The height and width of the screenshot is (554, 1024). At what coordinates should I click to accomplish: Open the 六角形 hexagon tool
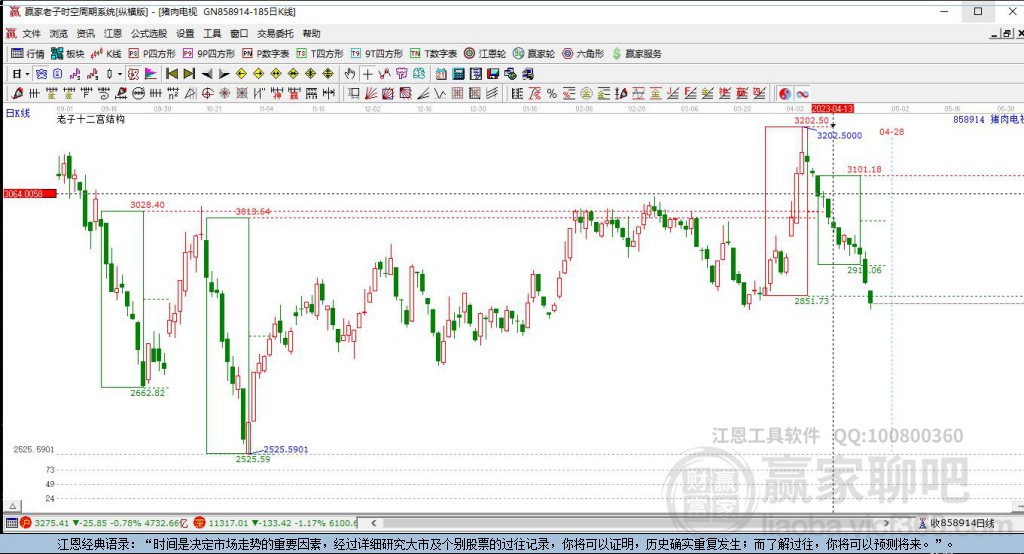coord(583,54)
